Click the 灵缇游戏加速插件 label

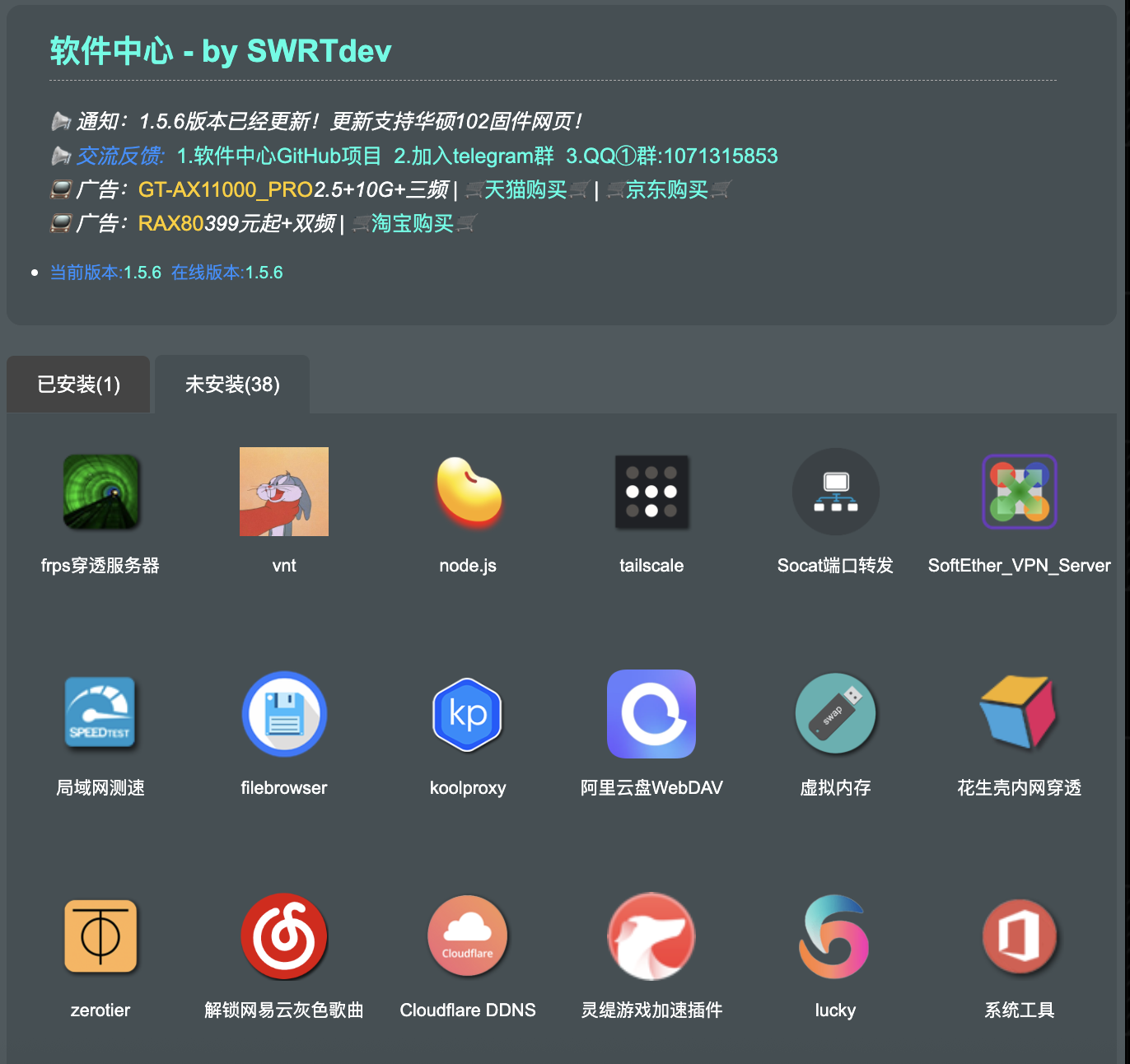[x=651, y=1010]
